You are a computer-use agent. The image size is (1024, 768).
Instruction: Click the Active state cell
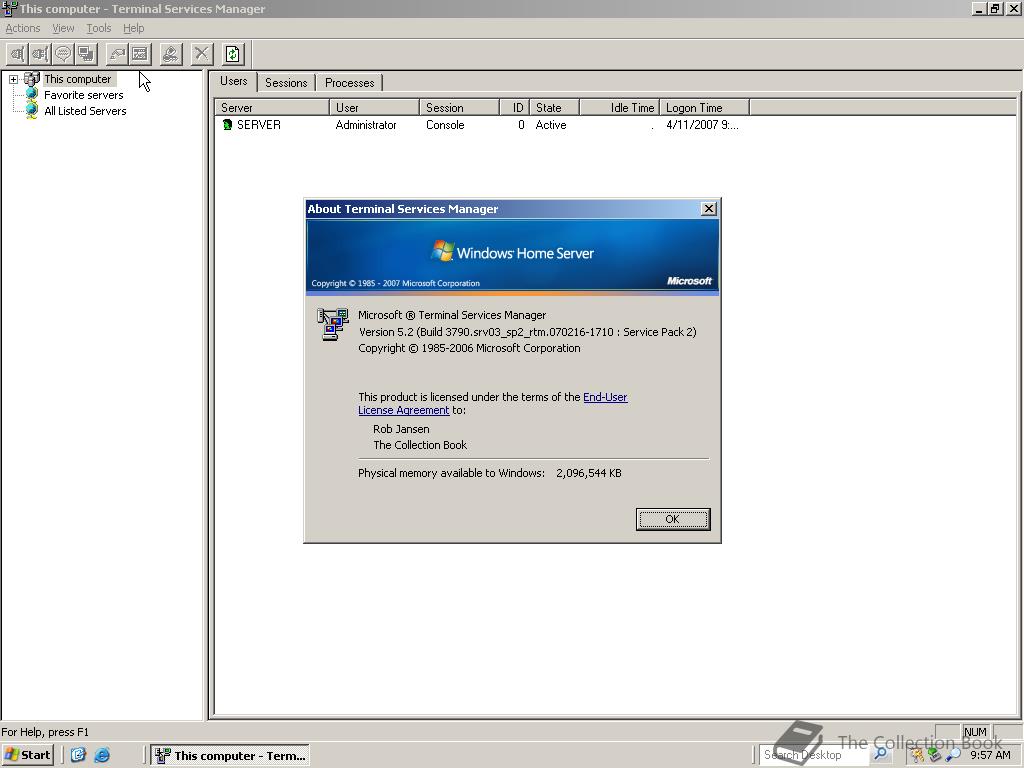click(551, 125)
